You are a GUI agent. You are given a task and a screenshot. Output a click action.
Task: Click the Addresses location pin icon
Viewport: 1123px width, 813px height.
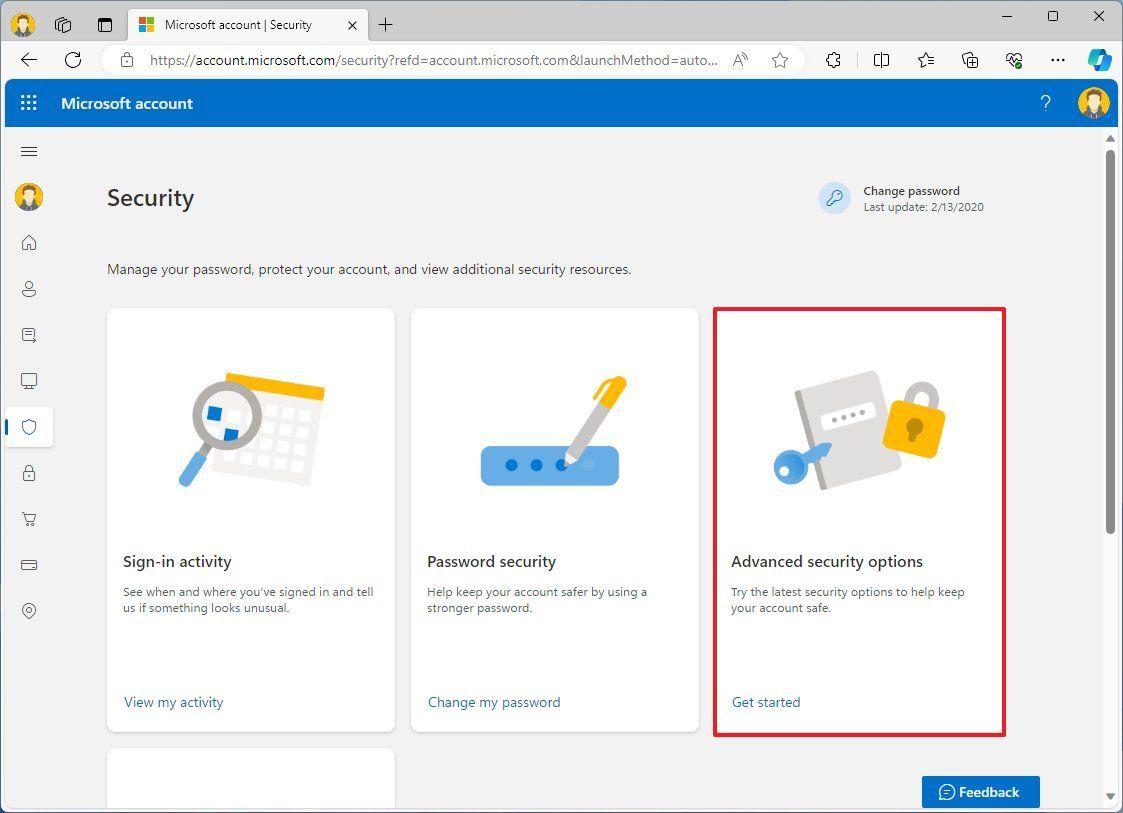28,611
